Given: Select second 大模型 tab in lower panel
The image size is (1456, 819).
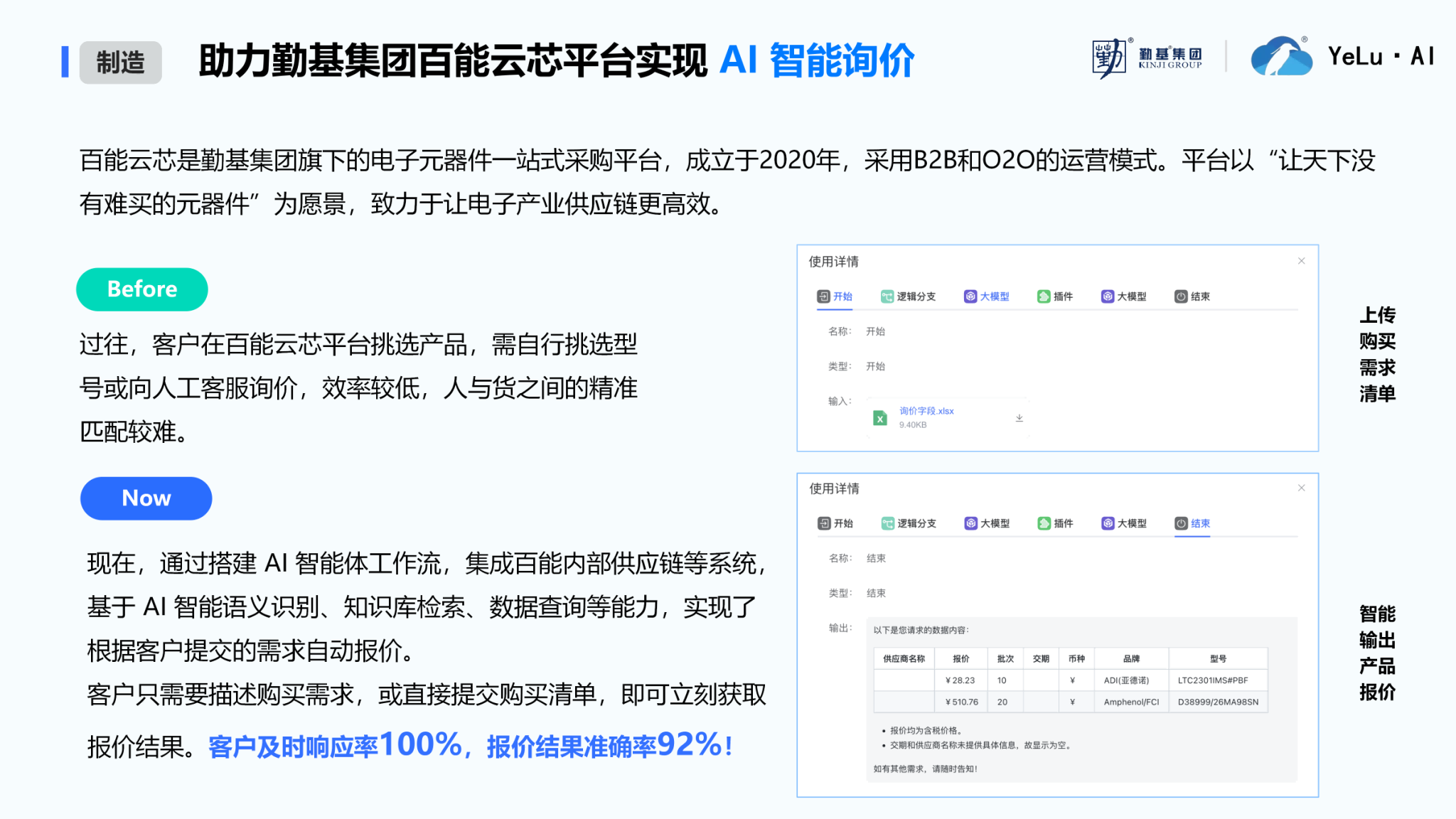Looking at the screenshot, I should [x=1124, y=523].
